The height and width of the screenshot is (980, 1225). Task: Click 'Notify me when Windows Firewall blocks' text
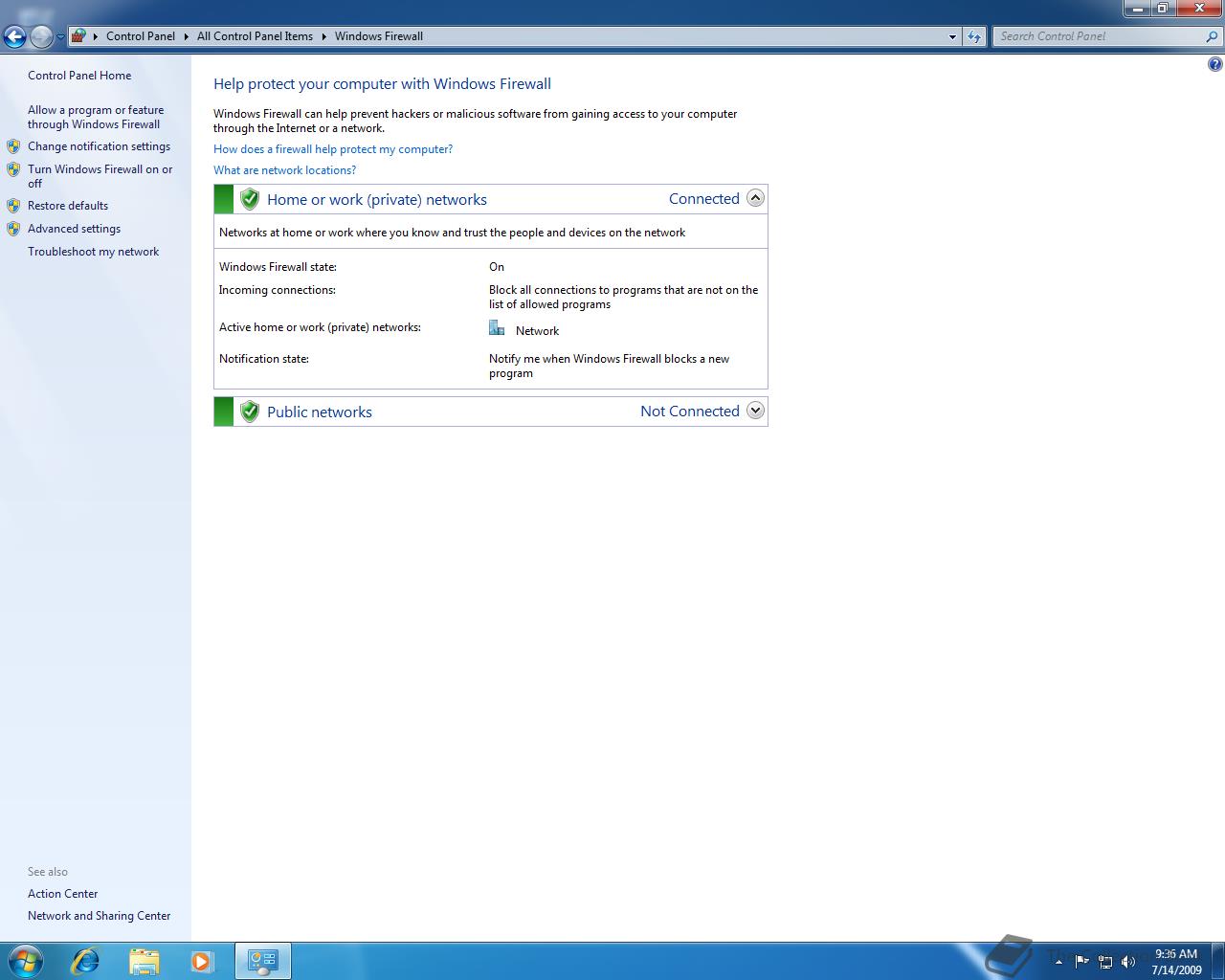609,366
